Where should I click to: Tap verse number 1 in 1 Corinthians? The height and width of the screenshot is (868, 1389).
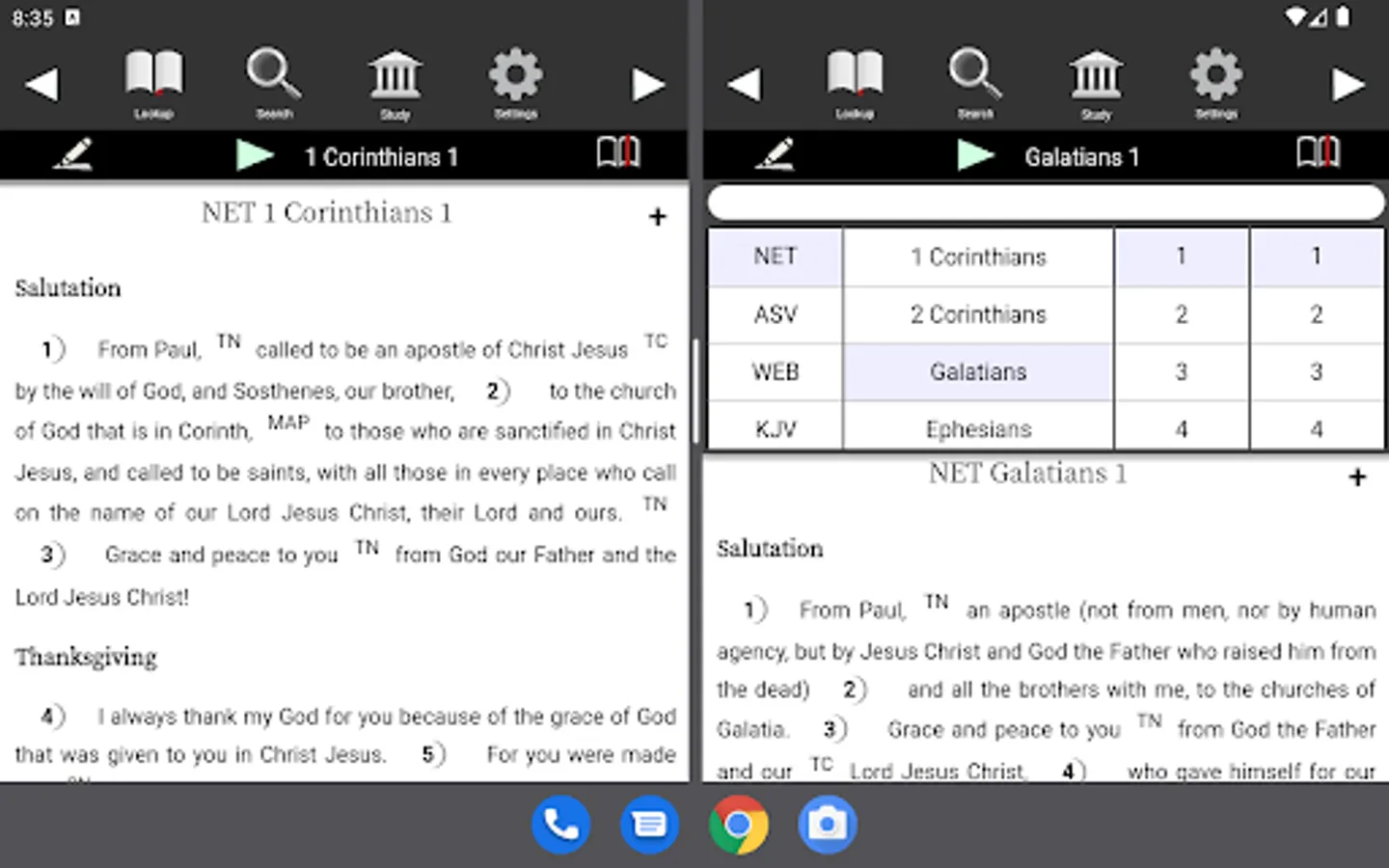[x=52, y=348]
